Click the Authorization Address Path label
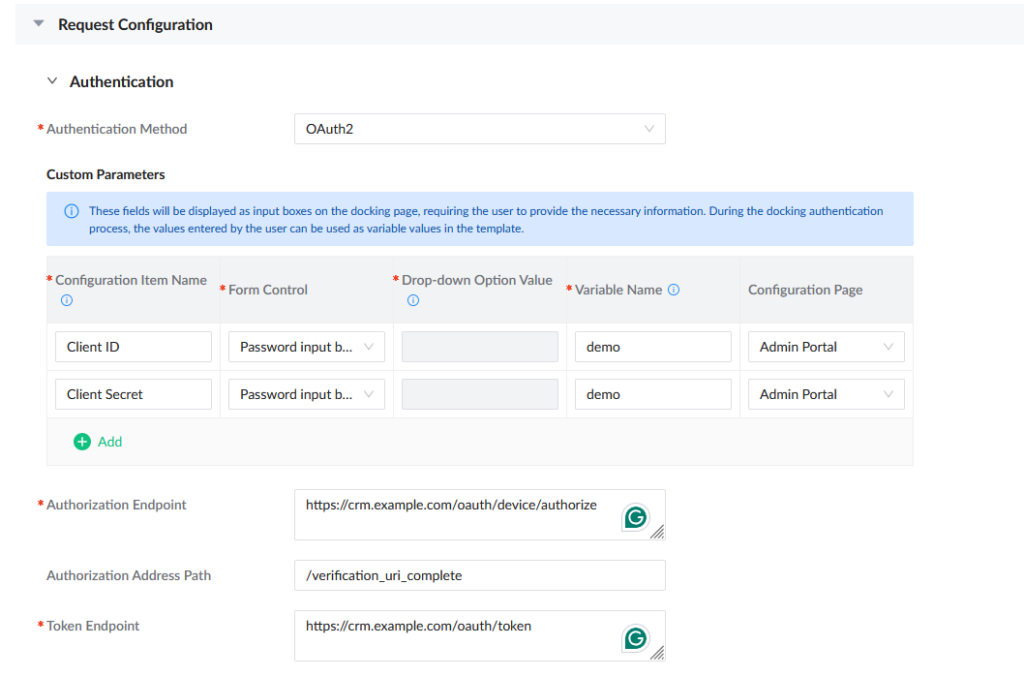Image resolution: width=1024 pixels, height=677 pixels. pos(129,575)
